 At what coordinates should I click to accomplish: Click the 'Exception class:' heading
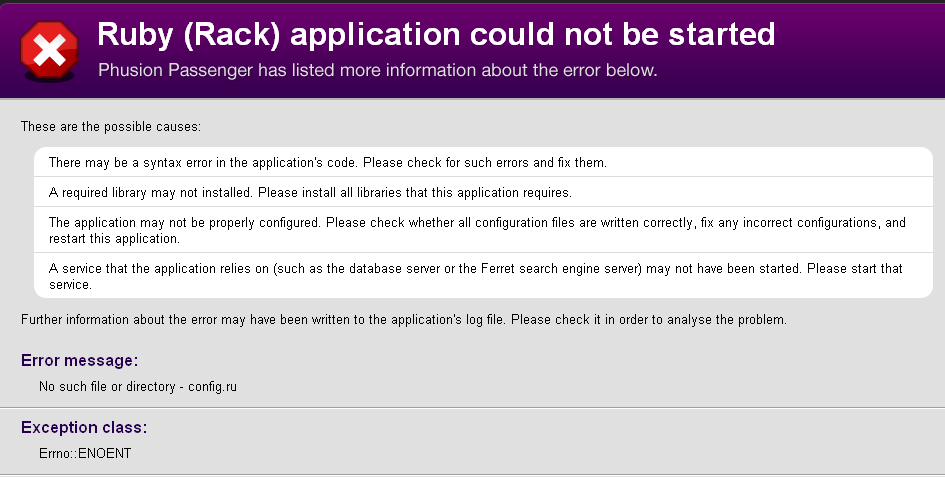tap(84, 428)
